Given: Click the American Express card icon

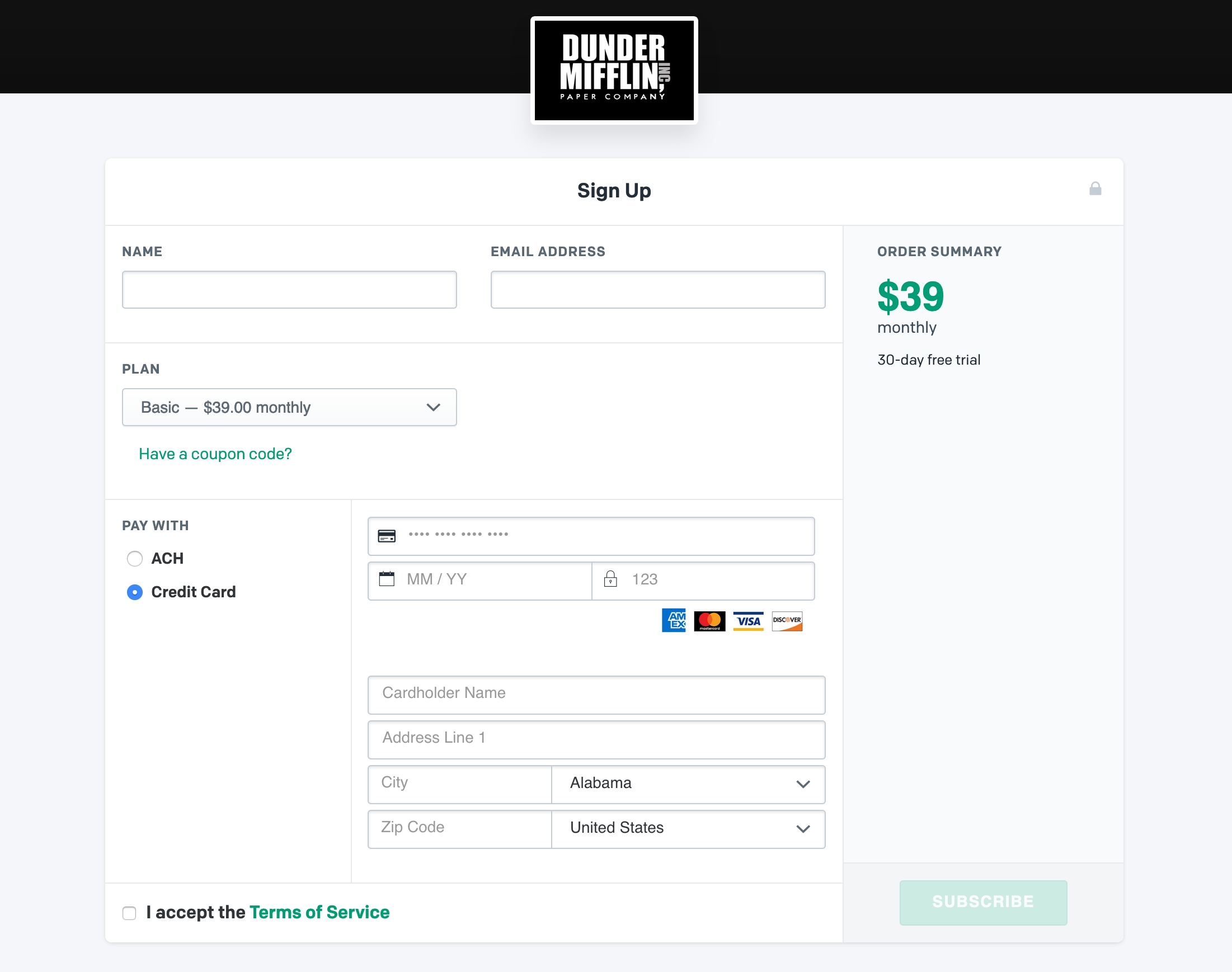Looking at the screenshot, I should [x=674, y=622].
